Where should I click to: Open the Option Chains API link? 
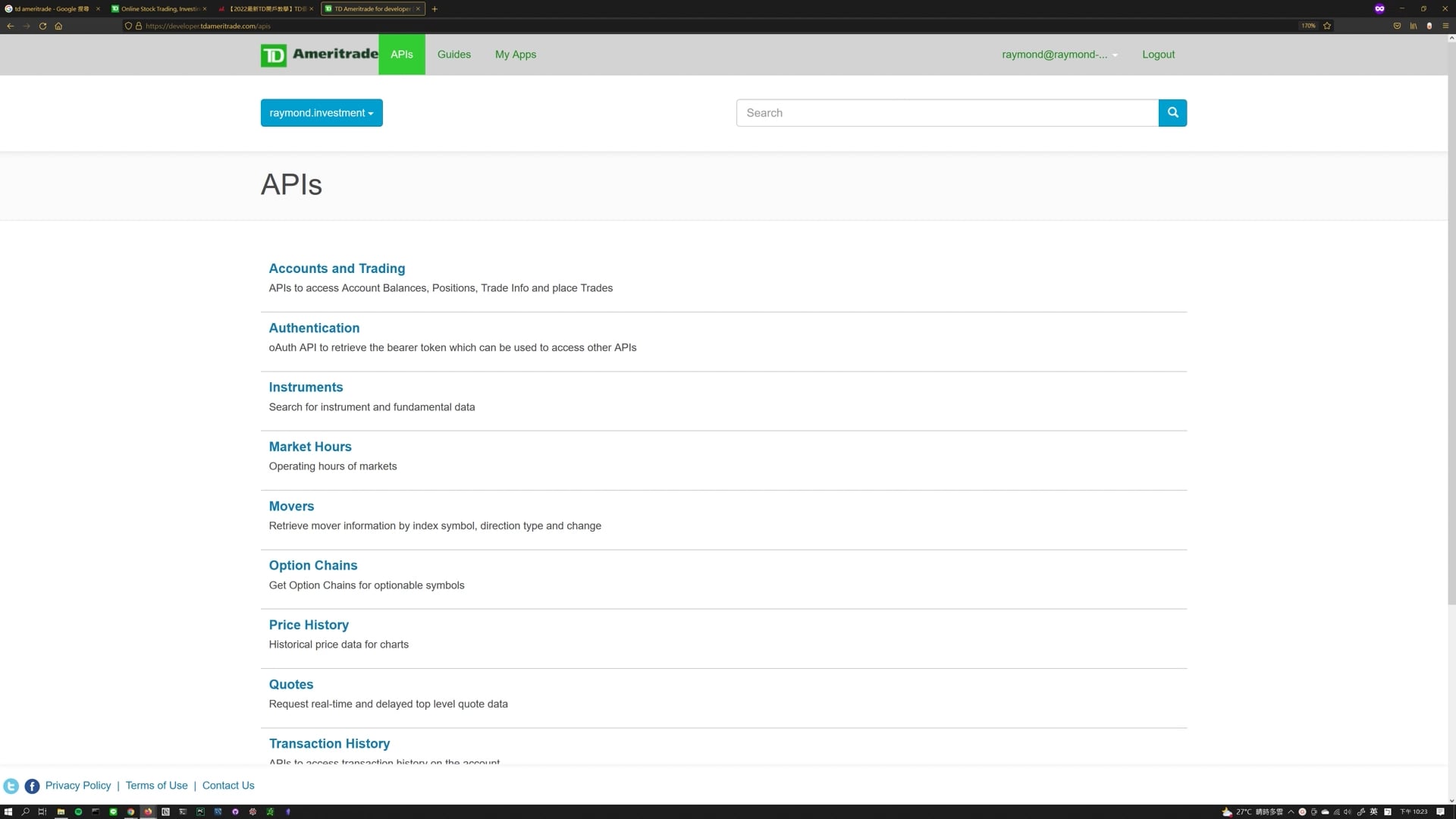pyautogui.click(x=312, y=566)
